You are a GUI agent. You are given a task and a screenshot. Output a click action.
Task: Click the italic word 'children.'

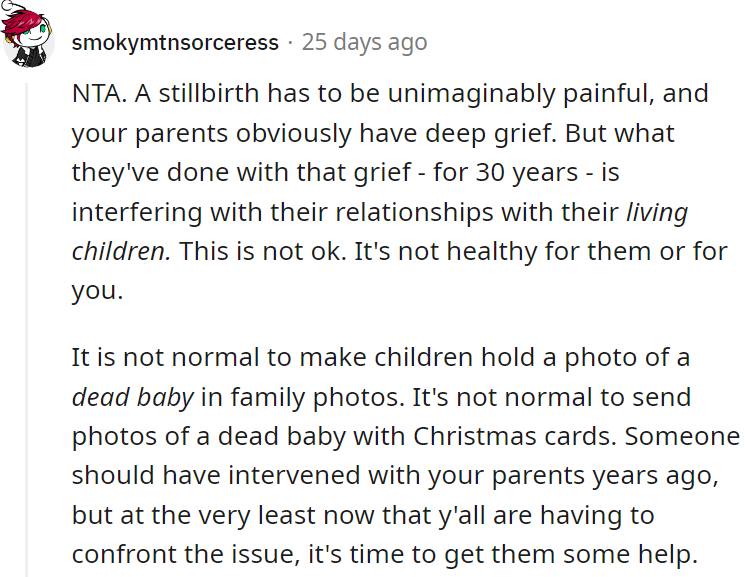[x=121, y=251]
